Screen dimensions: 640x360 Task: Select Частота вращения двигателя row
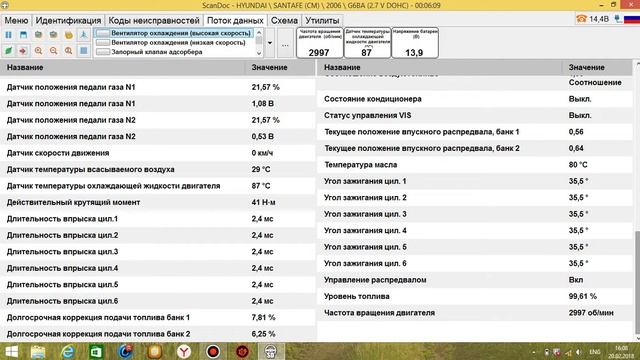[475, 313]
